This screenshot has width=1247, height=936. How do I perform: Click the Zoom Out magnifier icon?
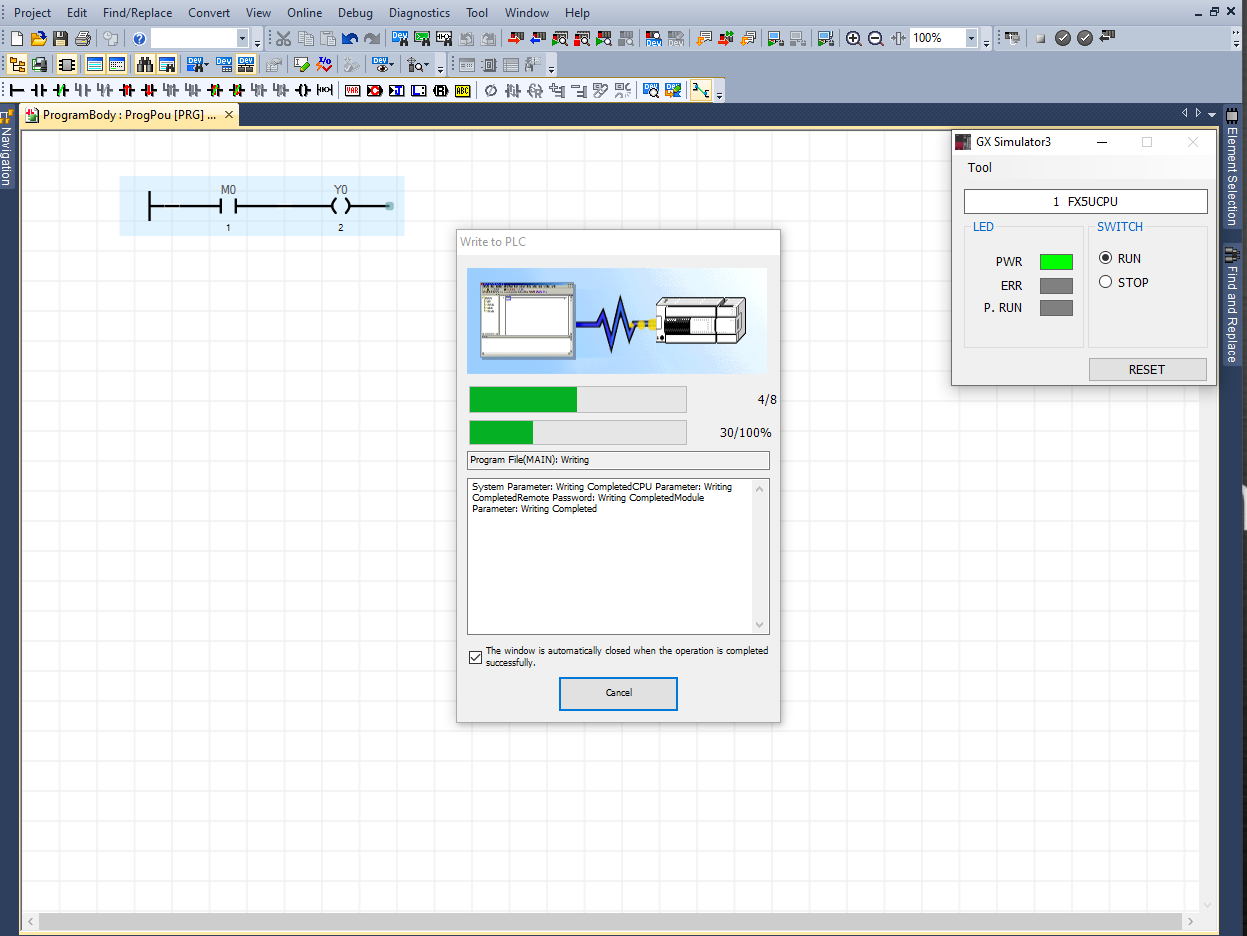tap(875, 39)
